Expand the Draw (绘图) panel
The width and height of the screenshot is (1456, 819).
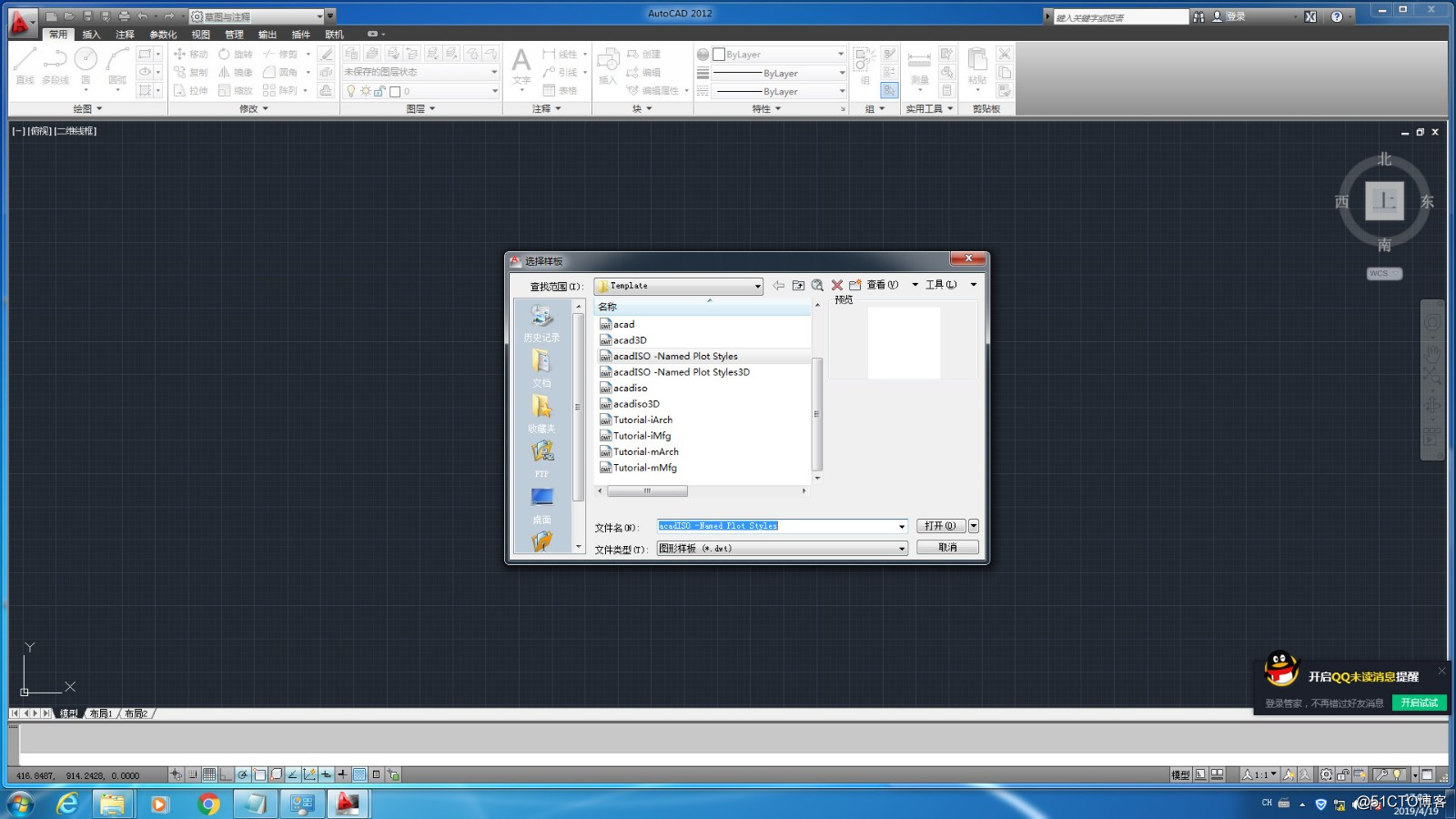point(87,108)
